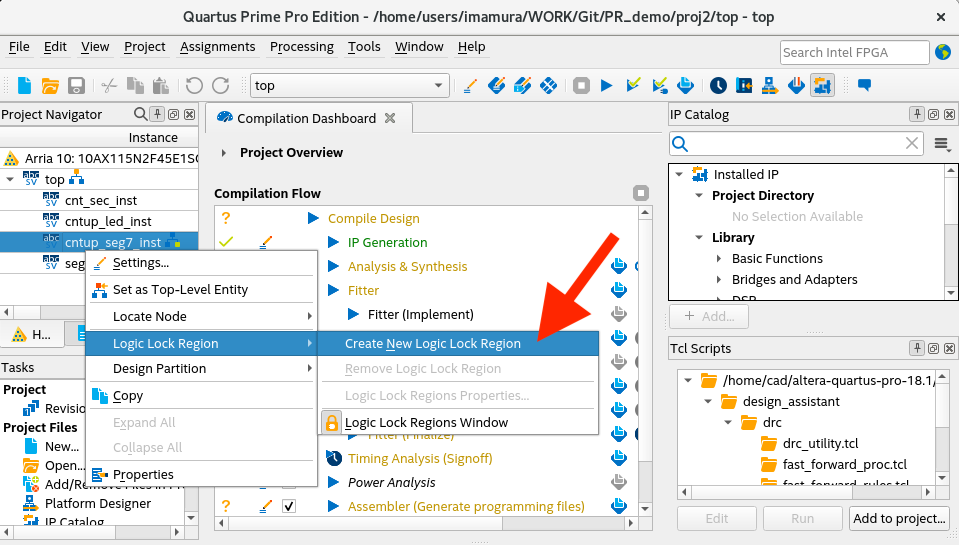The width and height of the screenshot is (959, 545).
Task: Select Set as Top-Level Entity
Action: [x=201, y=289]
